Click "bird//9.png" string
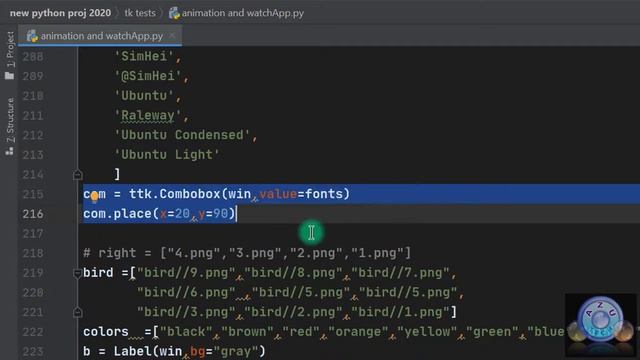Screen dimensions: 640x360 (186, 273)
